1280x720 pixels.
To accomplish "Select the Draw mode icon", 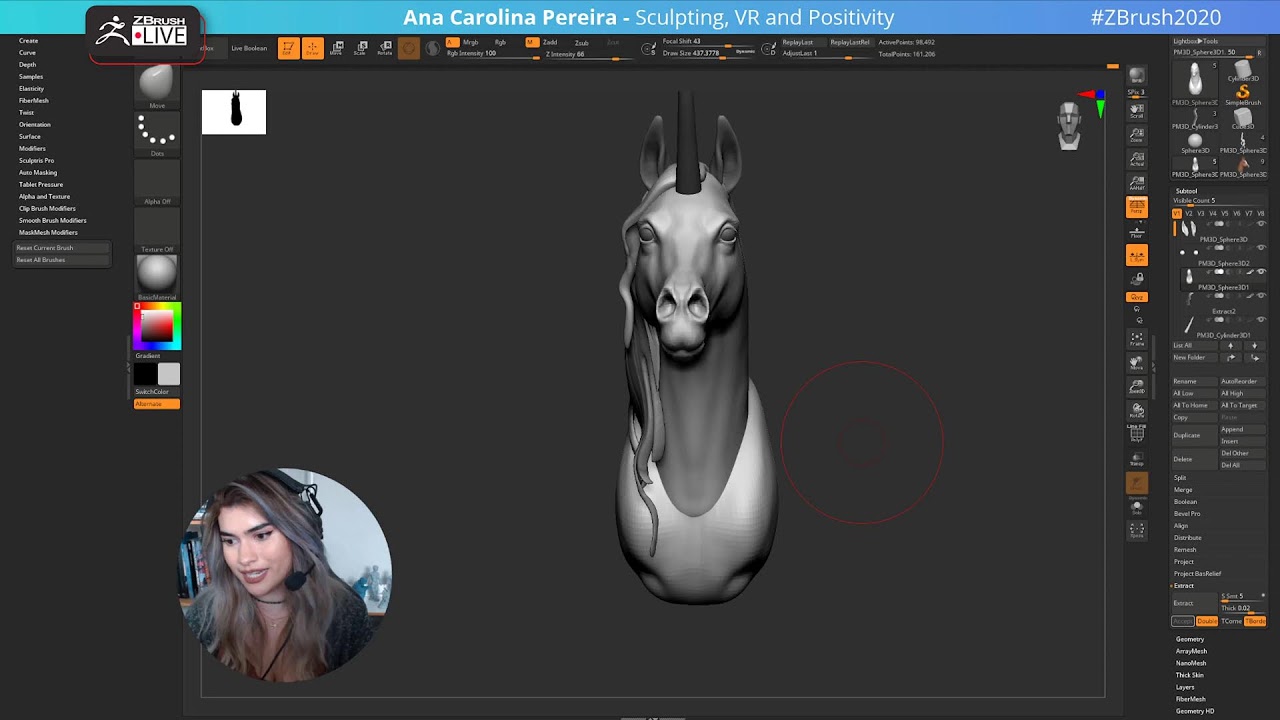I will point(312,48).
